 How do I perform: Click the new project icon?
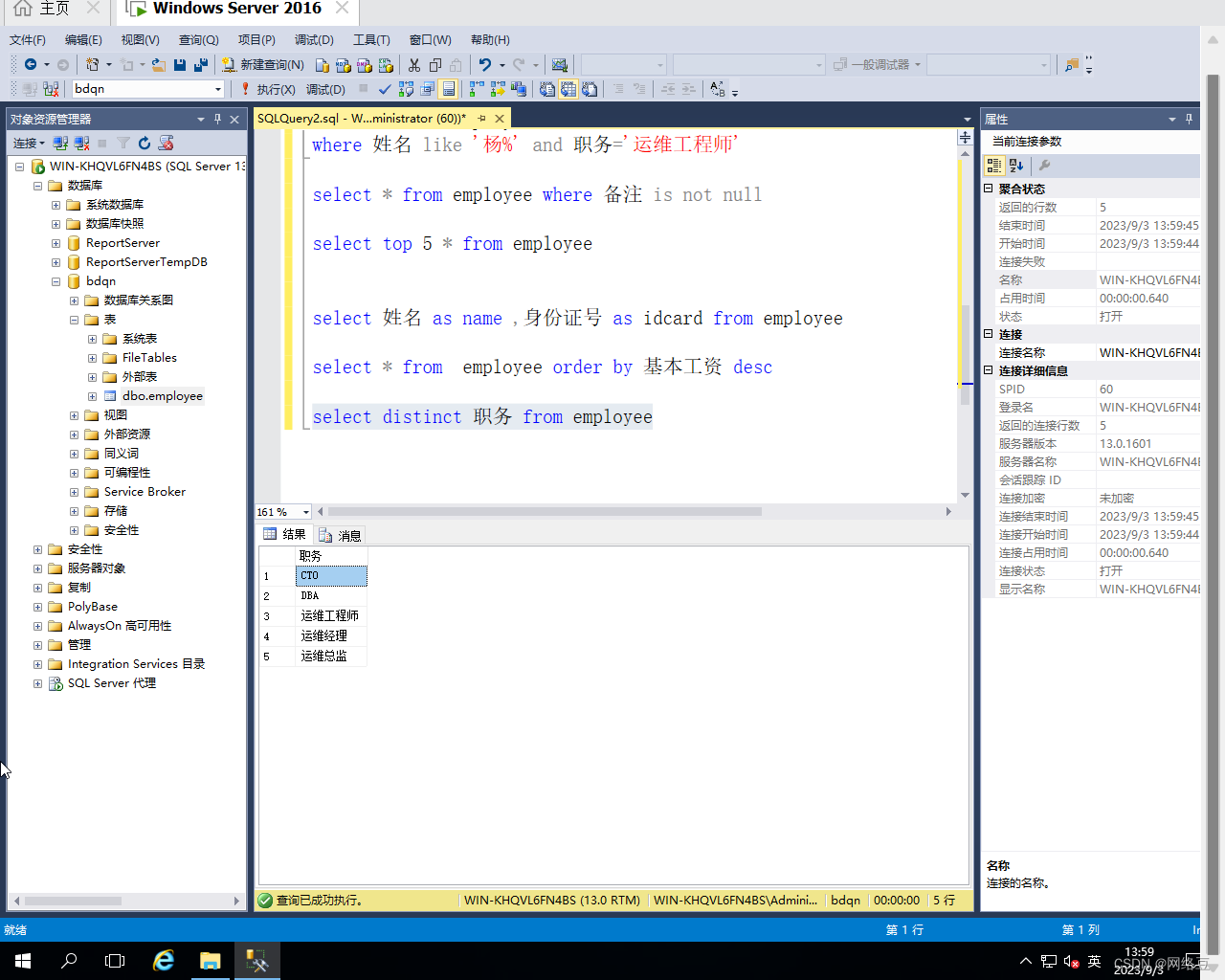pyautogui.click(x=92, y=64)
